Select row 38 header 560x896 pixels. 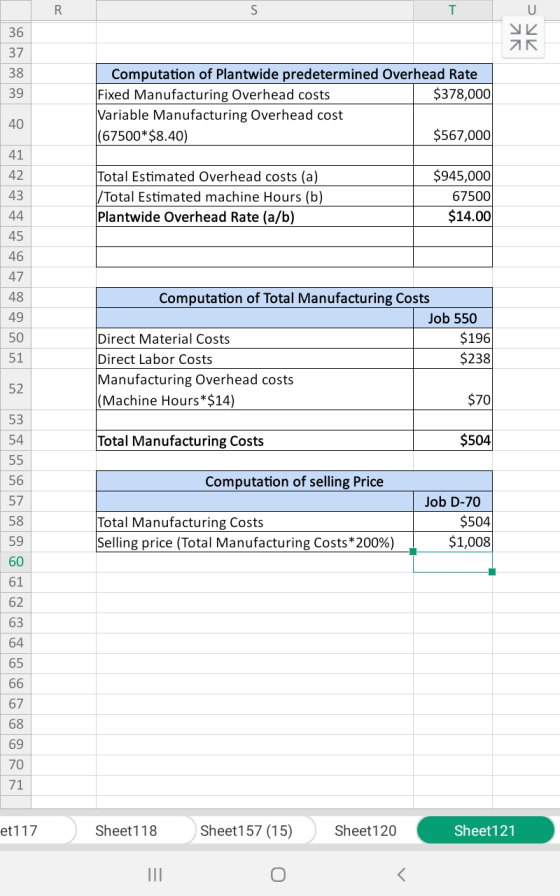15,73
